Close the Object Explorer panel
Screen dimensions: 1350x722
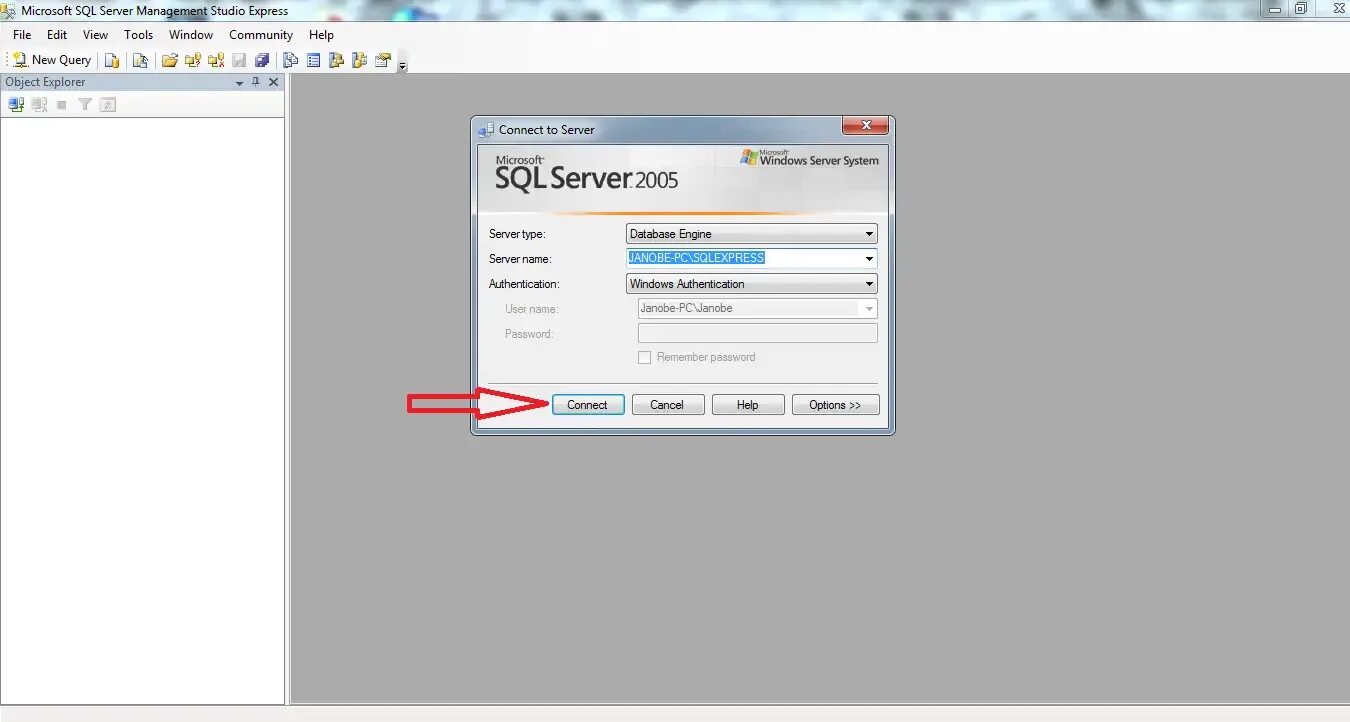[273, 82]
